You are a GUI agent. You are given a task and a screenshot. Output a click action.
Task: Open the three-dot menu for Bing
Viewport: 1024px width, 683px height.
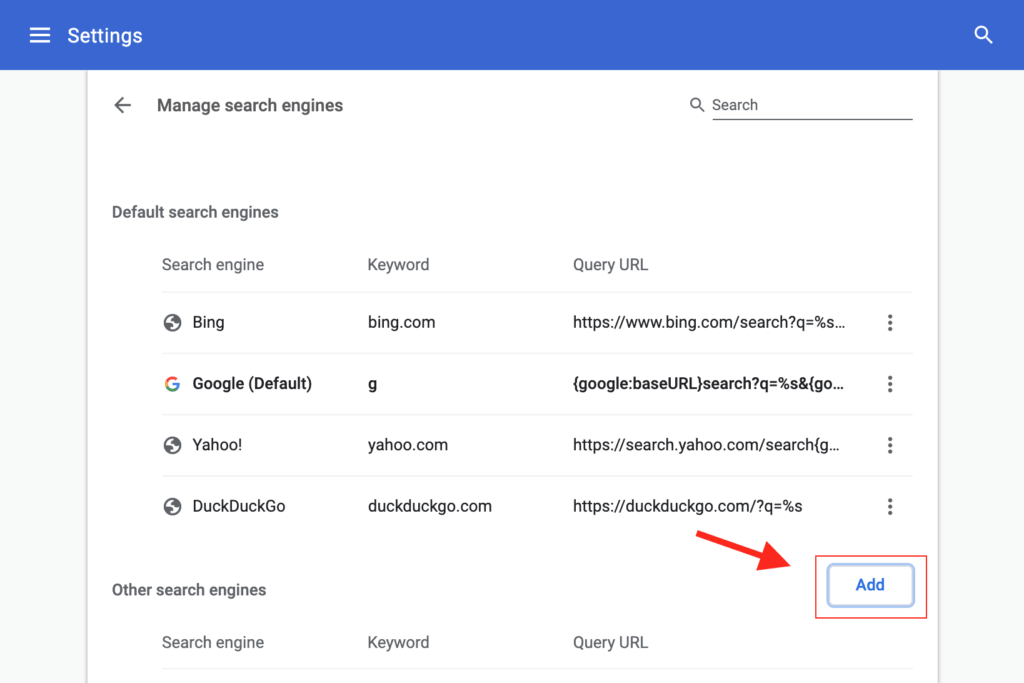click(x=889, y=323)
